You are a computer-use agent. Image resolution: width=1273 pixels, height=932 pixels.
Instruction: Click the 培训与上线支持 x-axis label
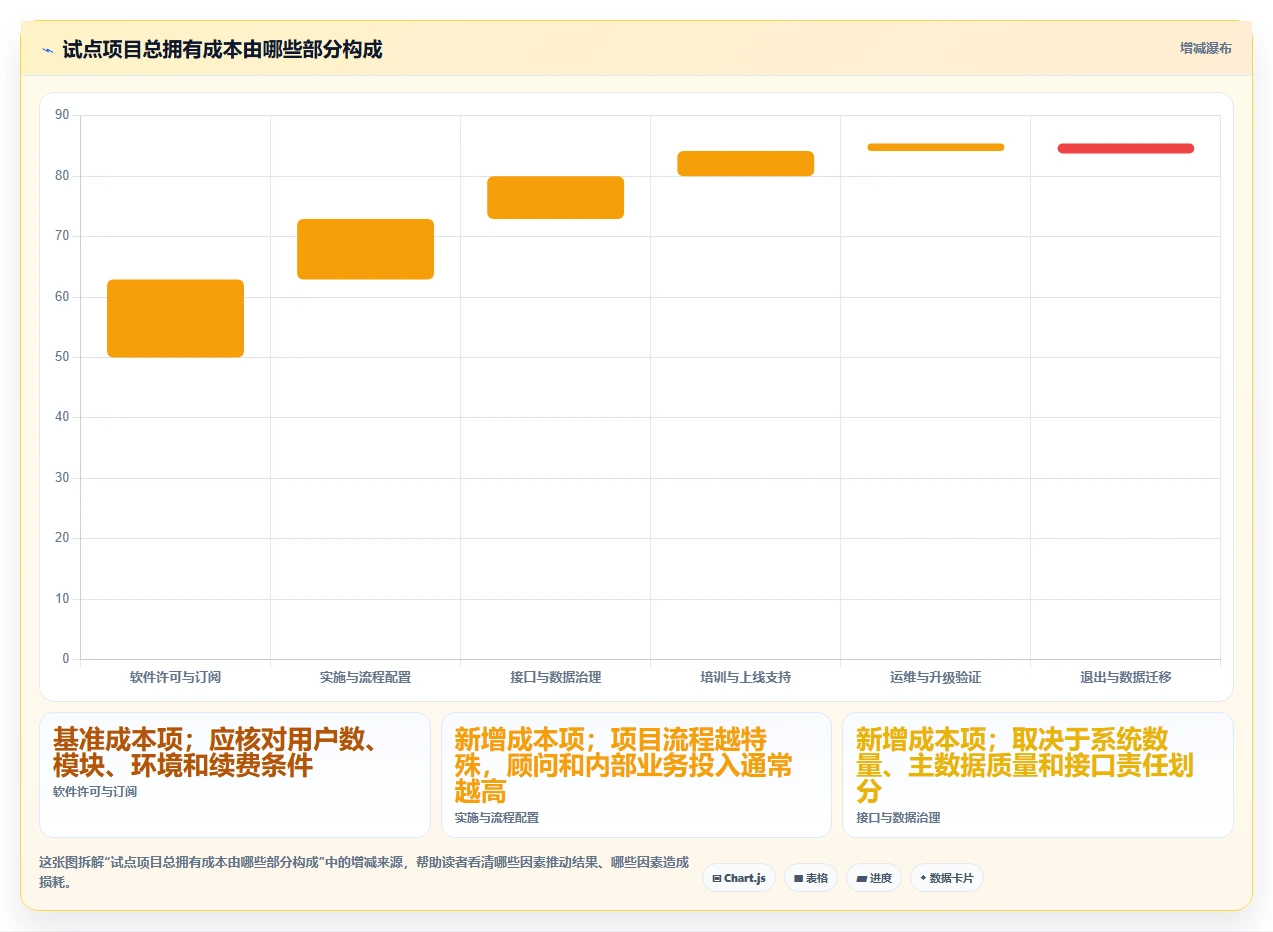point(746,677)
